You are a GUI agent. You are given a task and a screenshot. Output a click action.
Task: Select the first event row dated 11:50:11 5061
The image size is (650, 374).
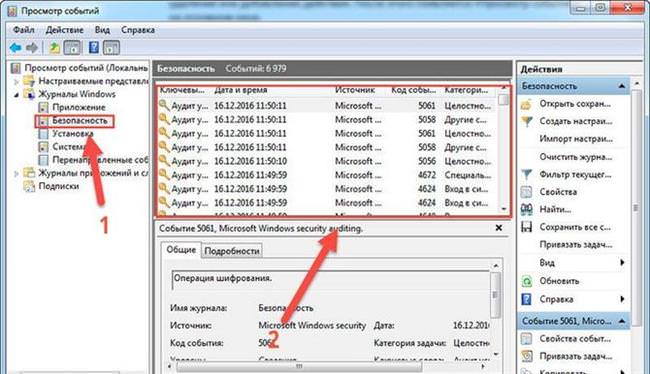coord(327,106)
